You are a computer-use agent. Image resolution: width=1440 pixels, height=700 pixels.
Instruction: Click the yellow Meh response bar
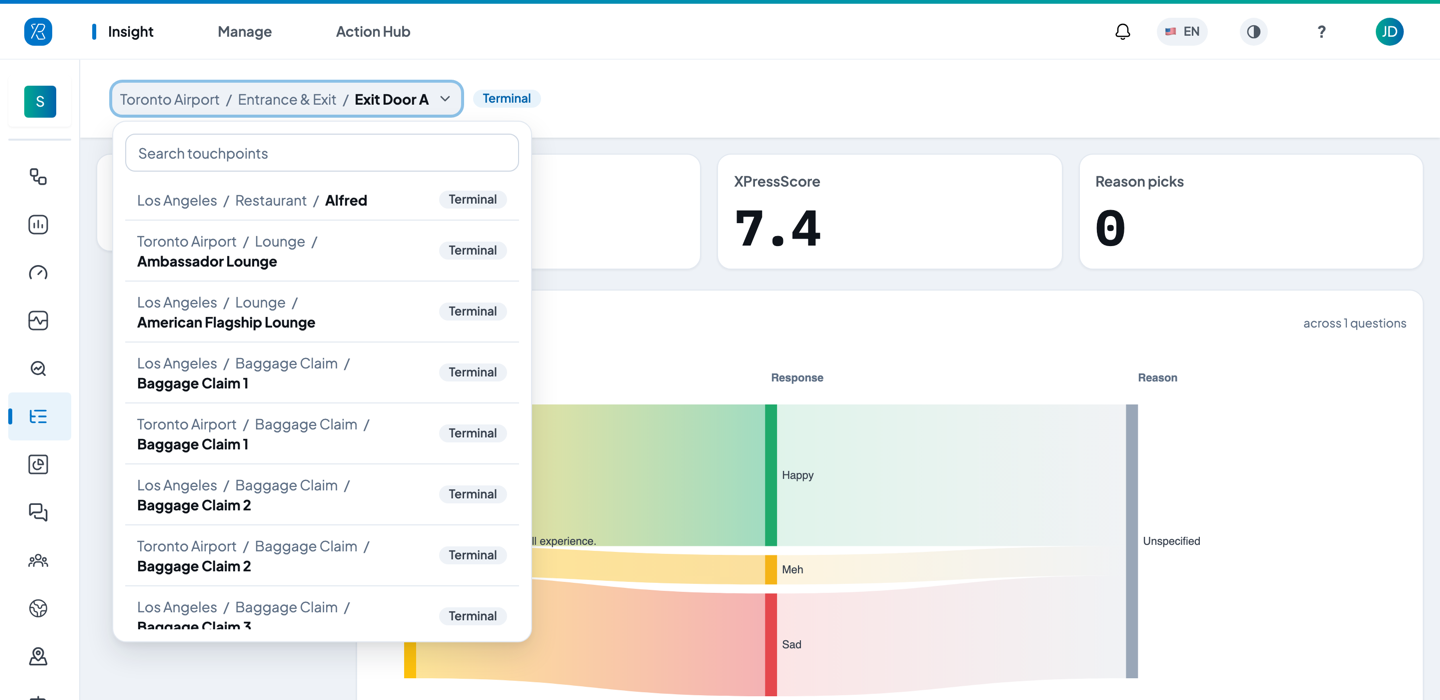(771, 570)
